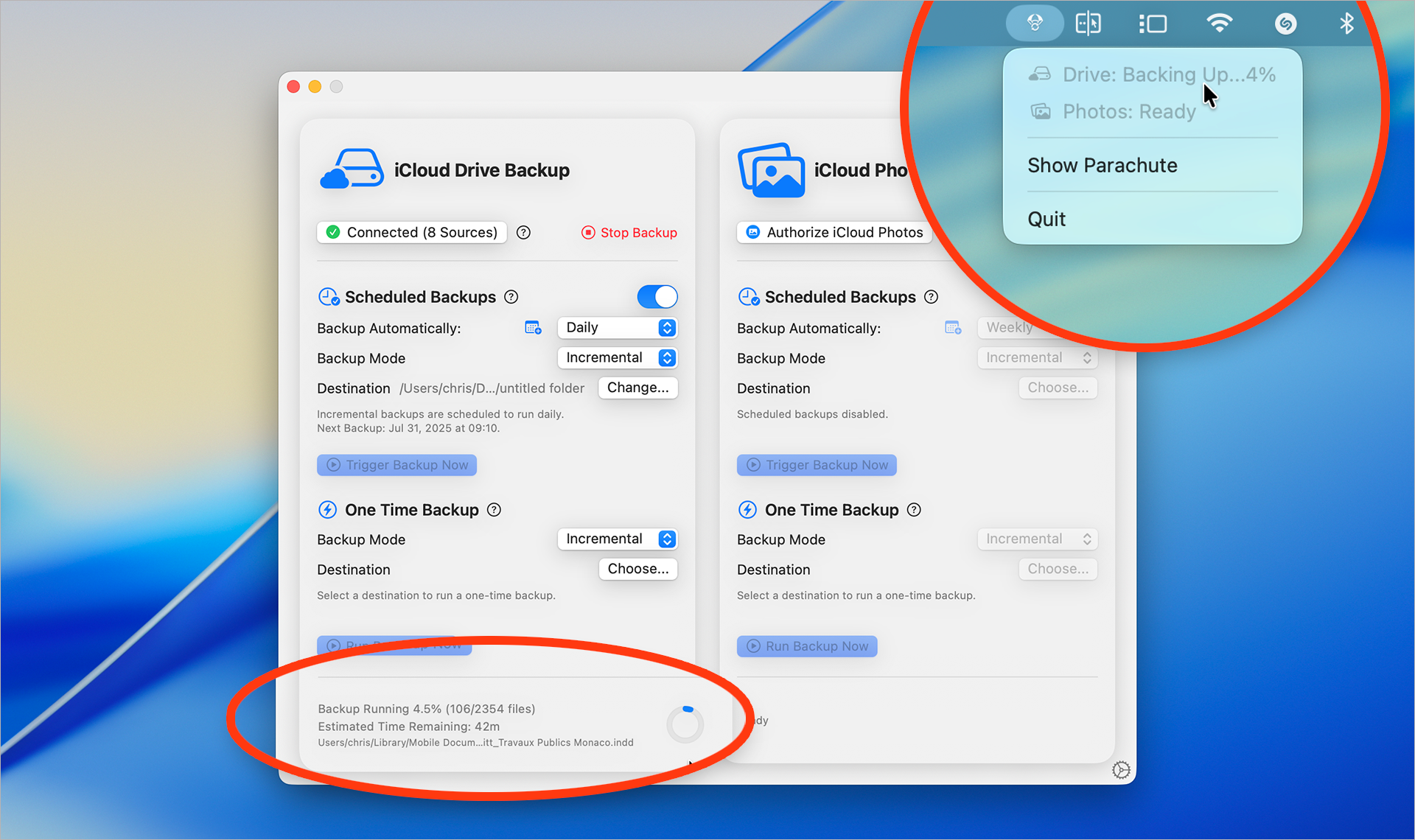Click Stop Backup
The height and width of the screenshot is (840, 1415).
coord(629,233)
